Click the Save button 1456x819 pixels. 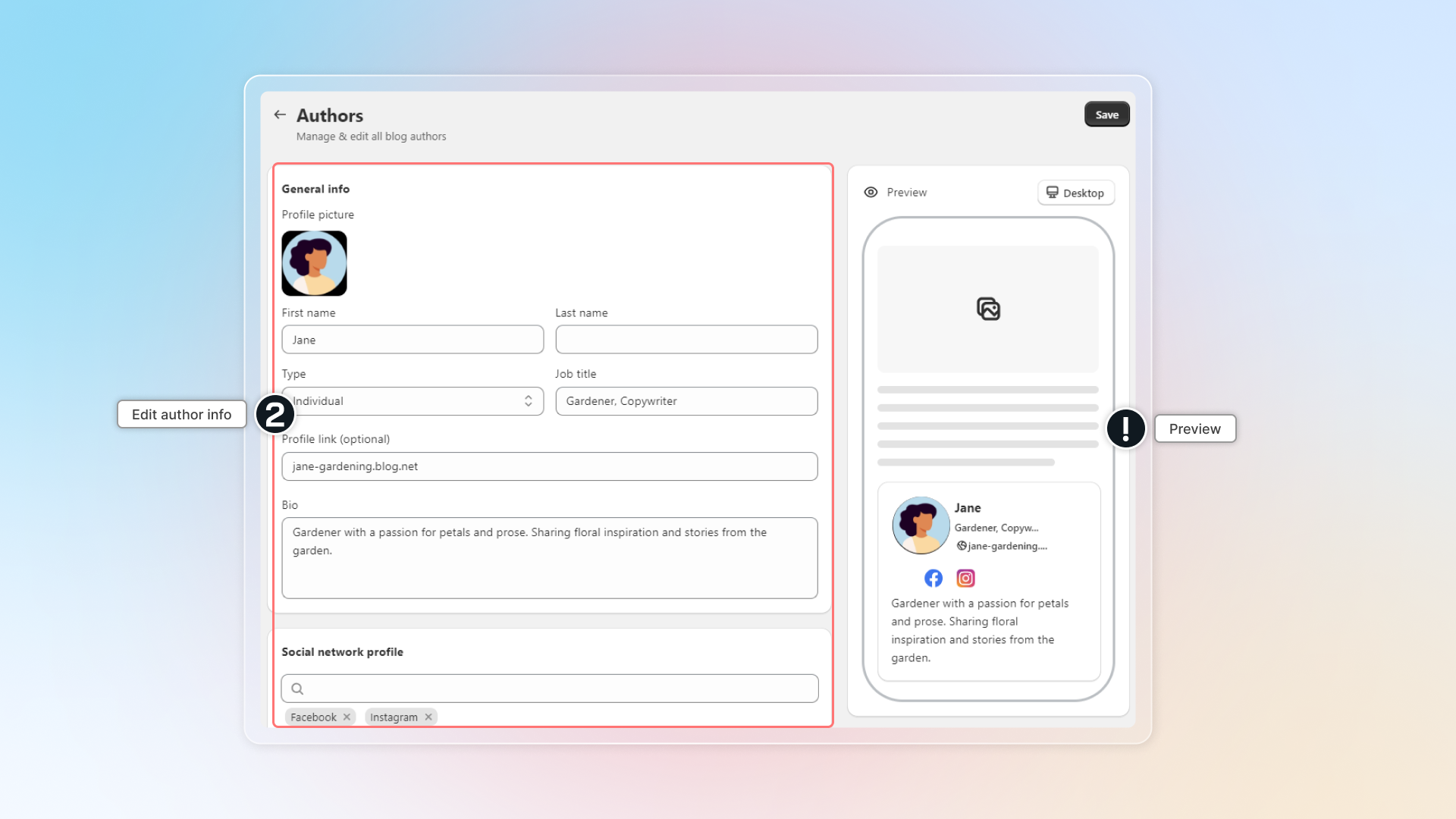[x=1106, y=115]
